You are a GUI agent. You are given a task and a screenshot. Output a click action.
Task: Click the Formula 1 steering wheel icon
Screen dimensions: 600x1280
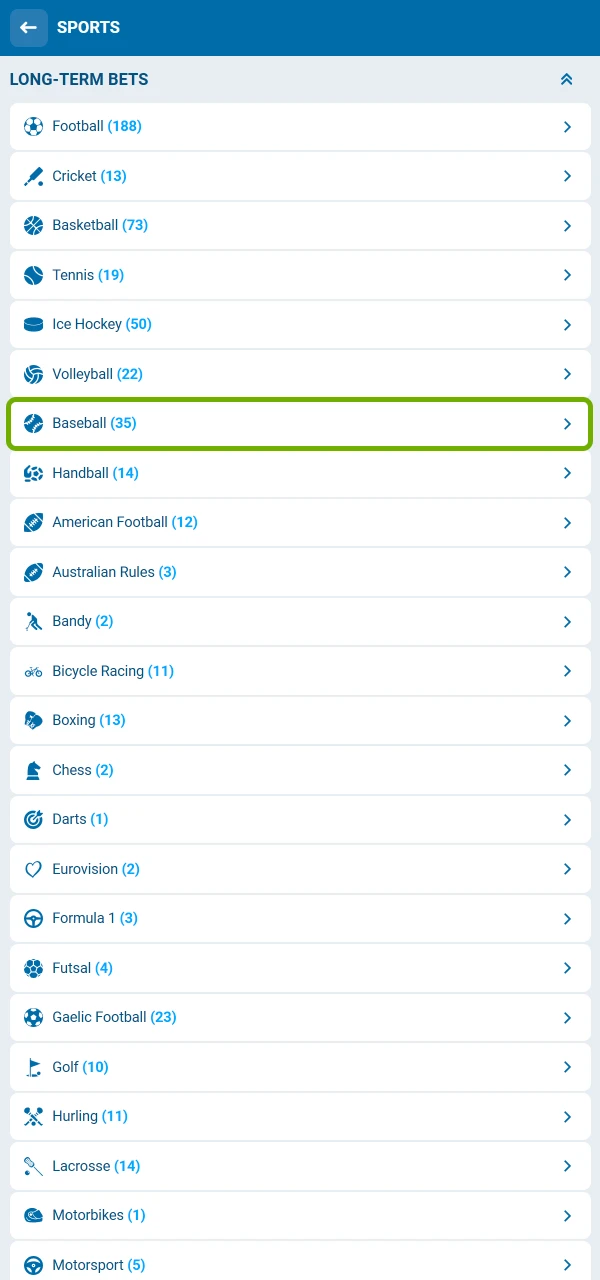pos(33,918)
